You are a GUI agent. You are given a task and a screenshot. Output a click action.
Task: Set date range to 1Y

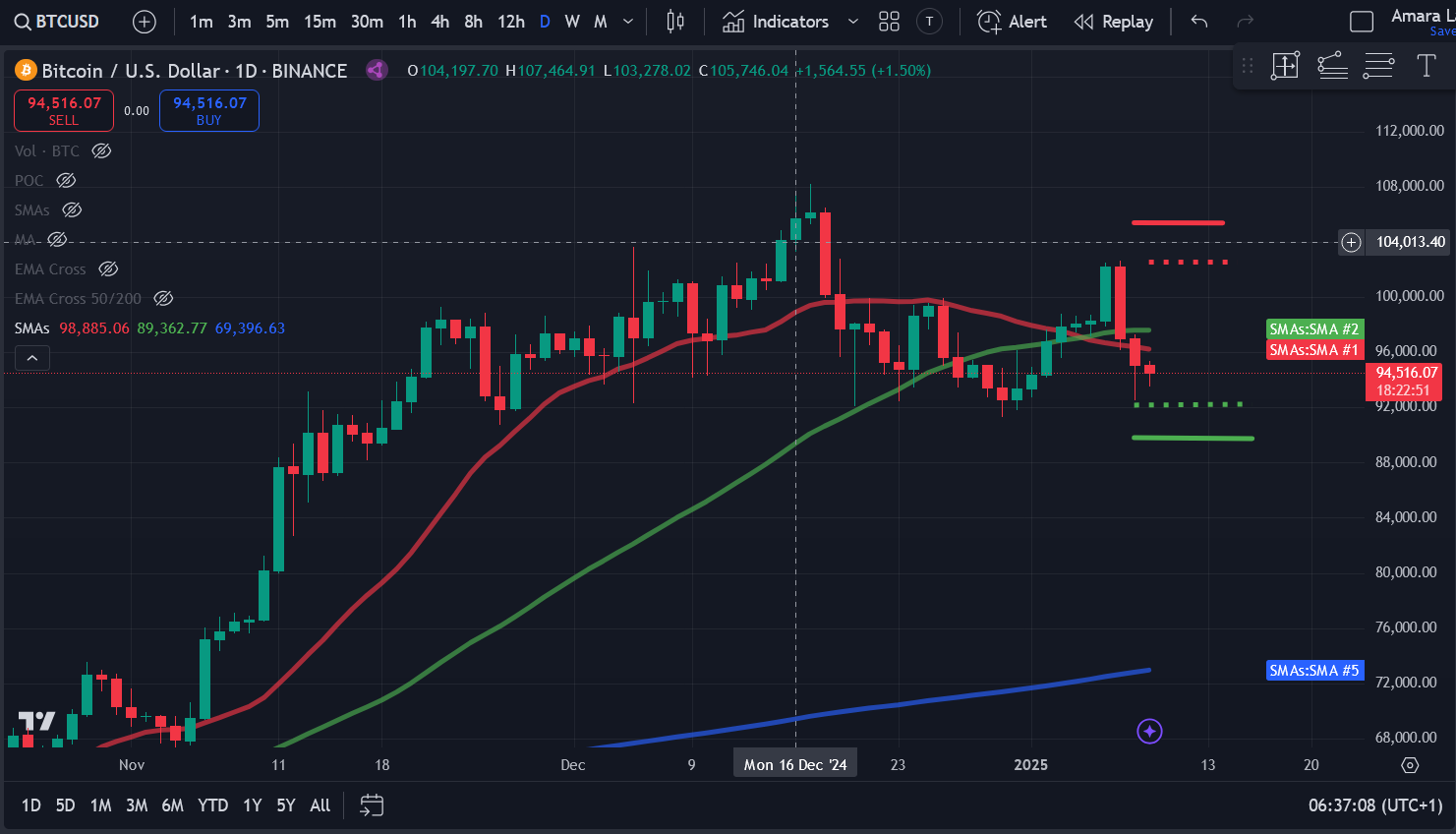point(252,805)
